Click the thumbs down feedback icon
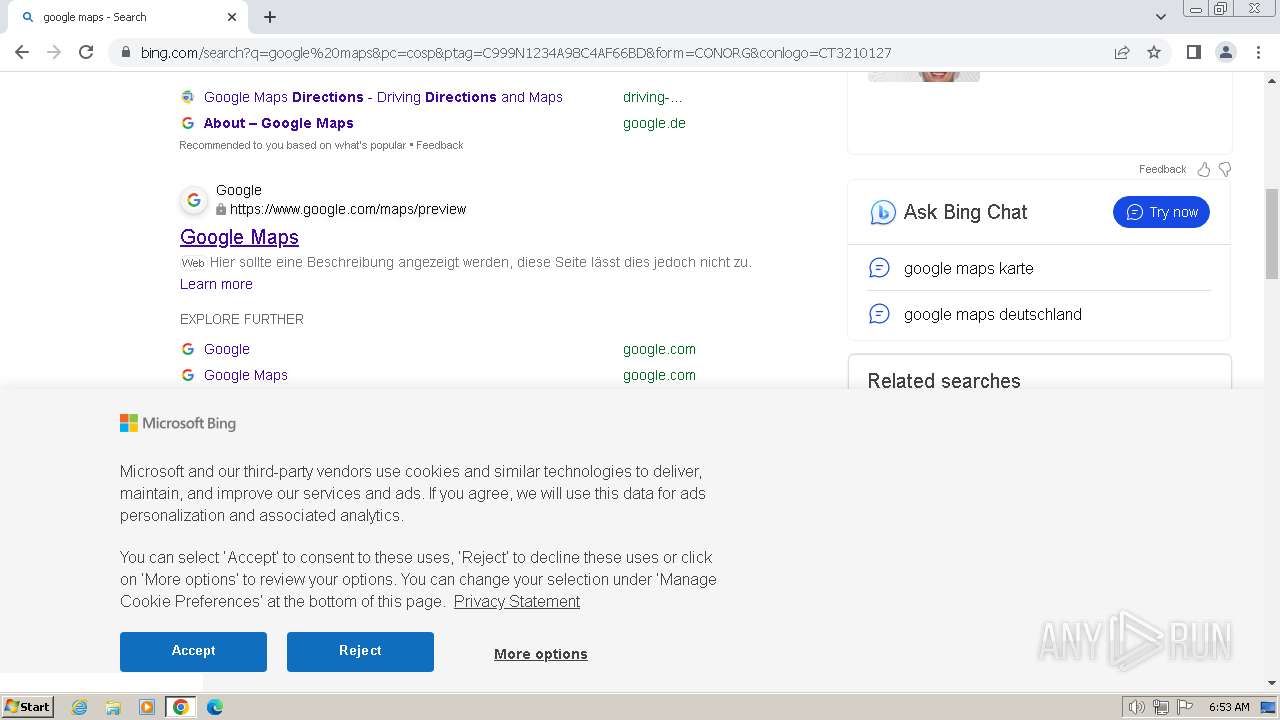The width and height of the screenshot is (1280, 720). point(1225,169)
